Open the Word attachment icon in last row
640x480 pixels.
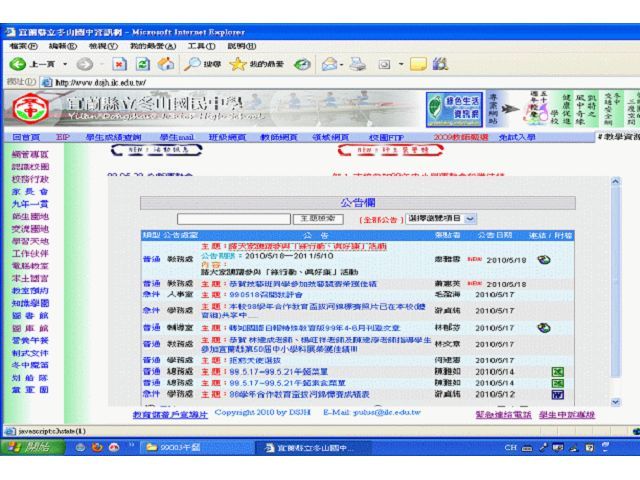coord(558,393)
